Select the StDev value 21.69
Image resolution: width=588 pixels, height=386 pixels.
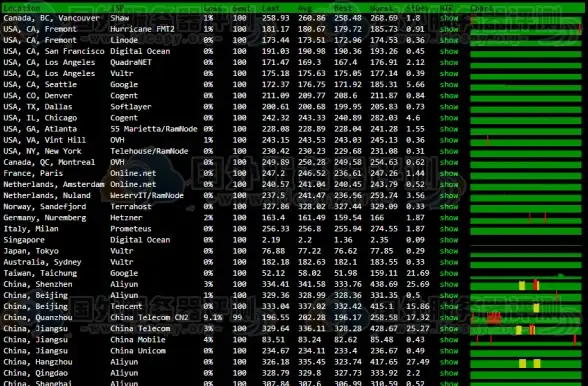click(417, 273)
